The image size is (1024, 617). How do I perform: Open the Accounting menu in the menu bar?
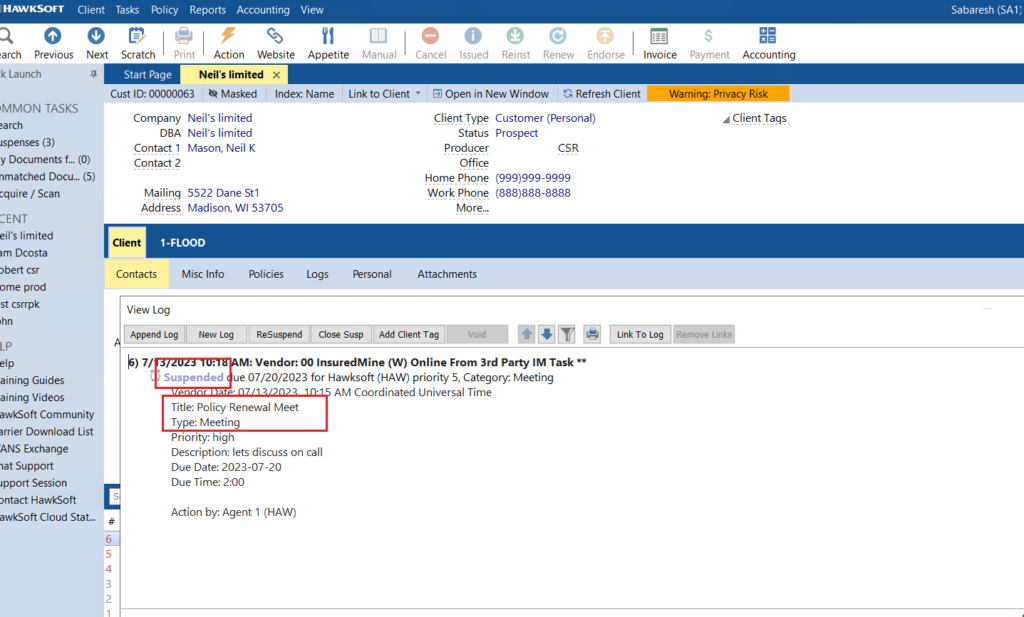(x=263, y=10)
